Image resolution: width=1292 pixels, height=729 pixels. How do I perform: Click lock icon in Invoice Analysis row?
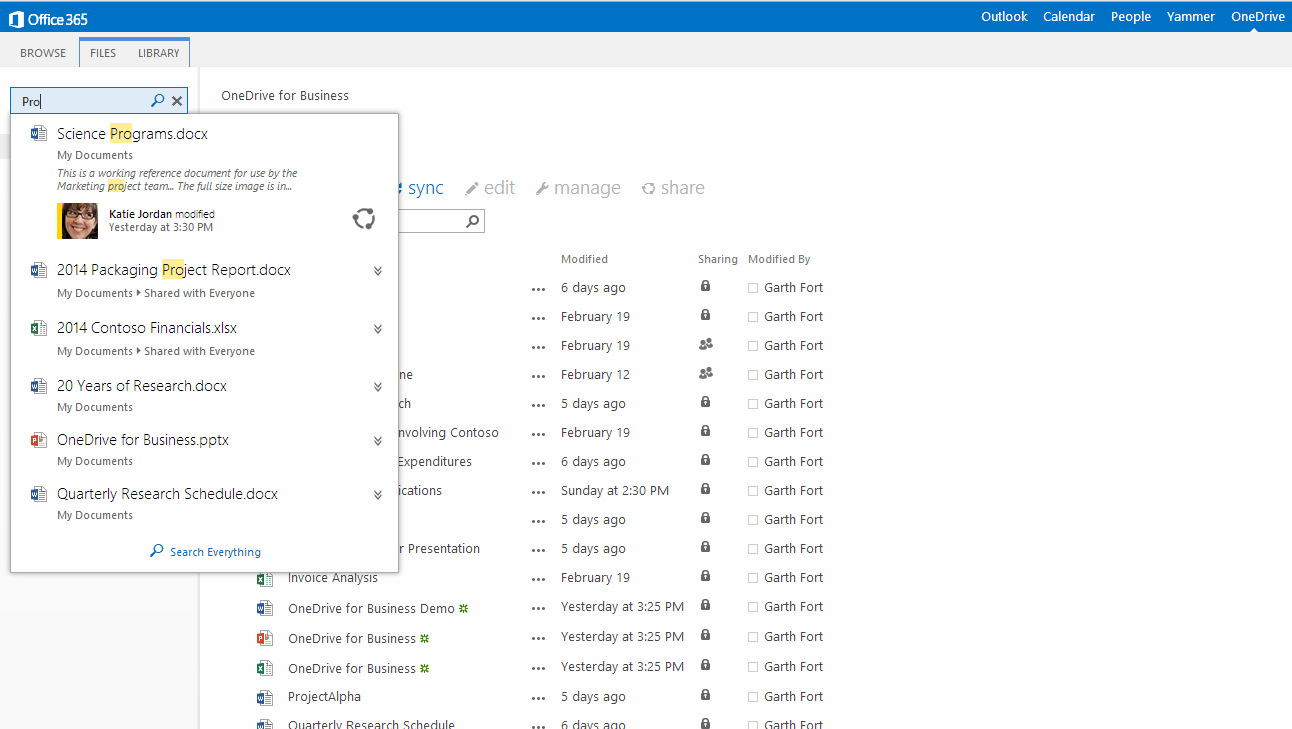point(705,577)
